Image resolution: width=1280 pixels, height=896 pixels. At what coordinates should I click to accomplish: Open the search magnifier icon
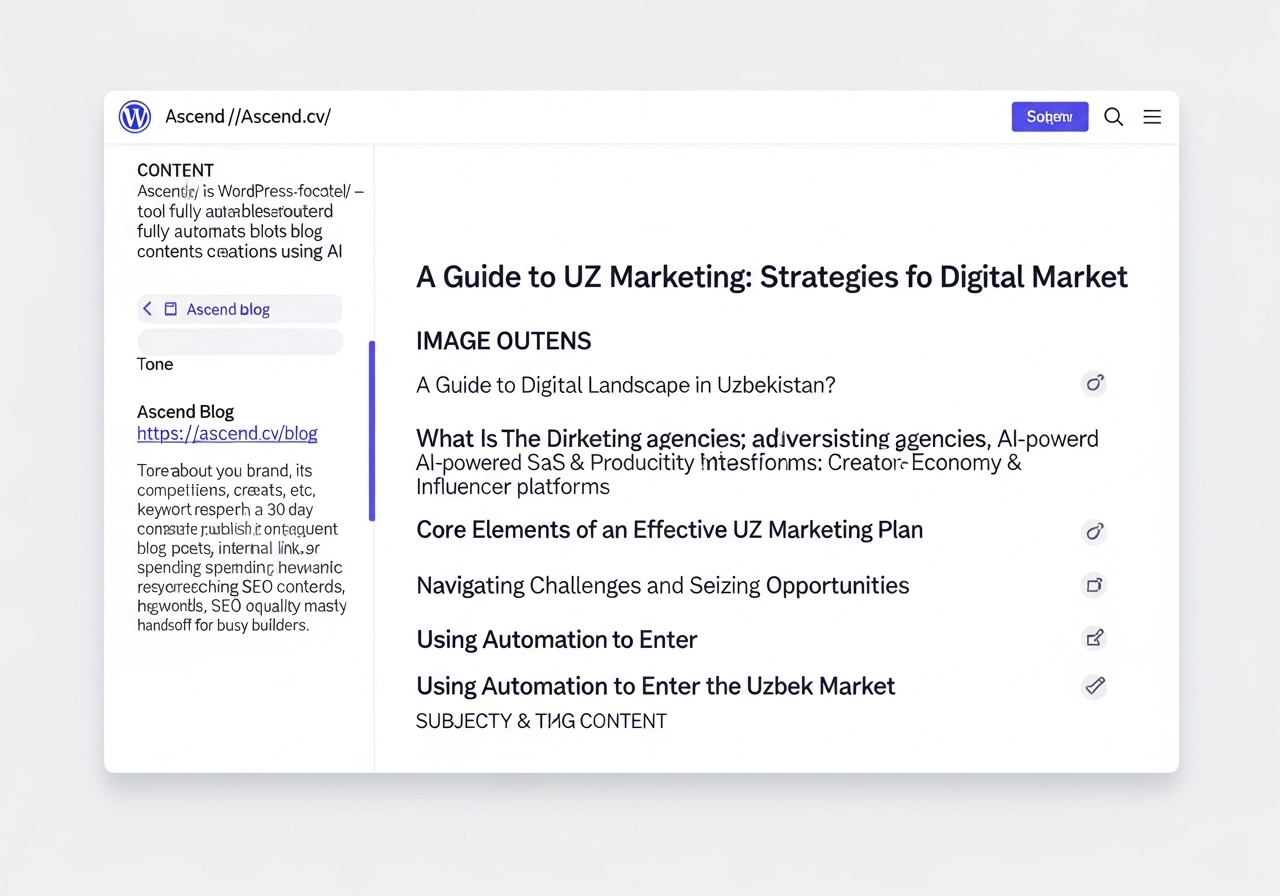(1113, 117)
